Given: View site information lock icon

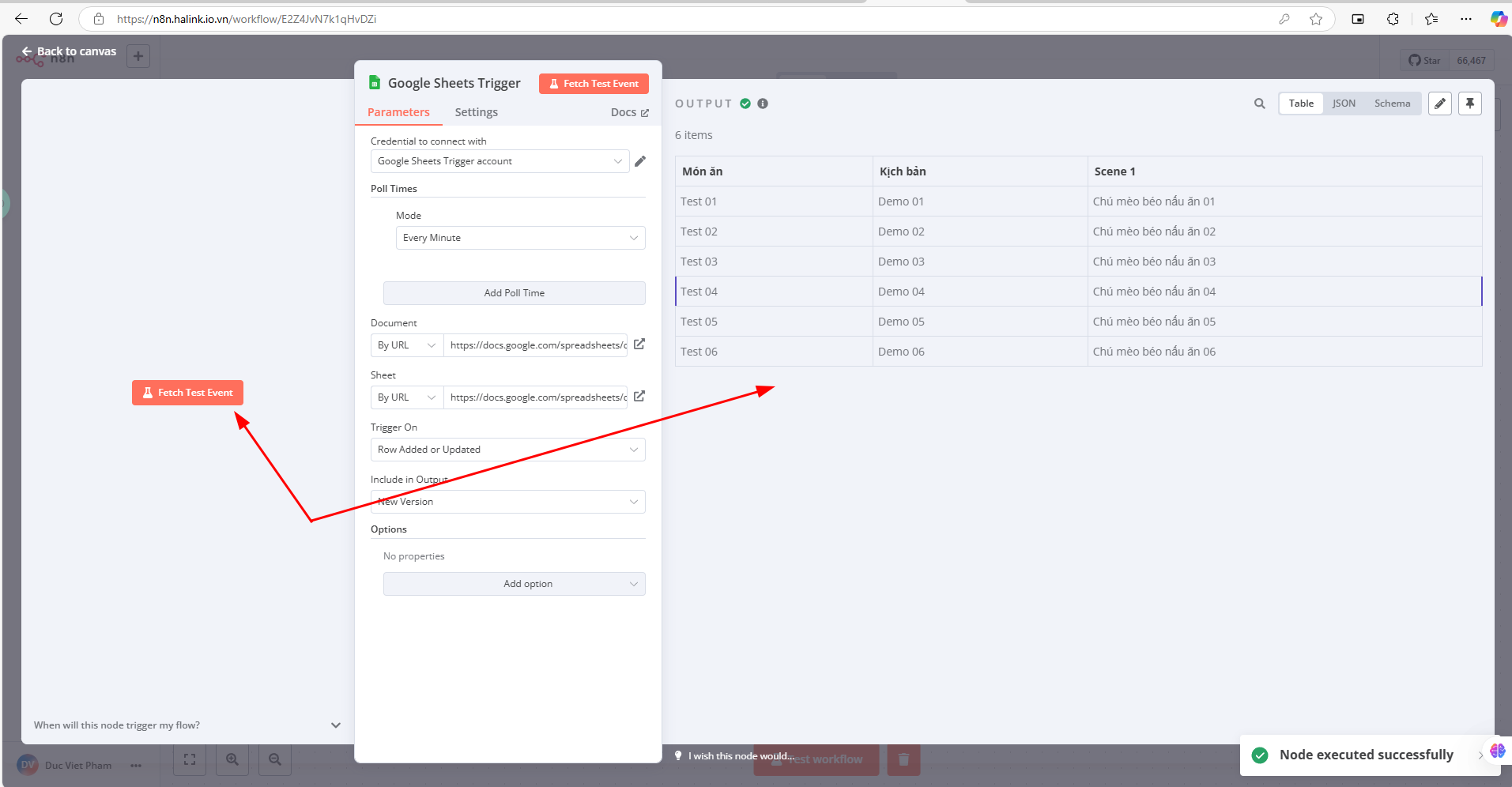Looking at the screenshot, I should point(99,19).
